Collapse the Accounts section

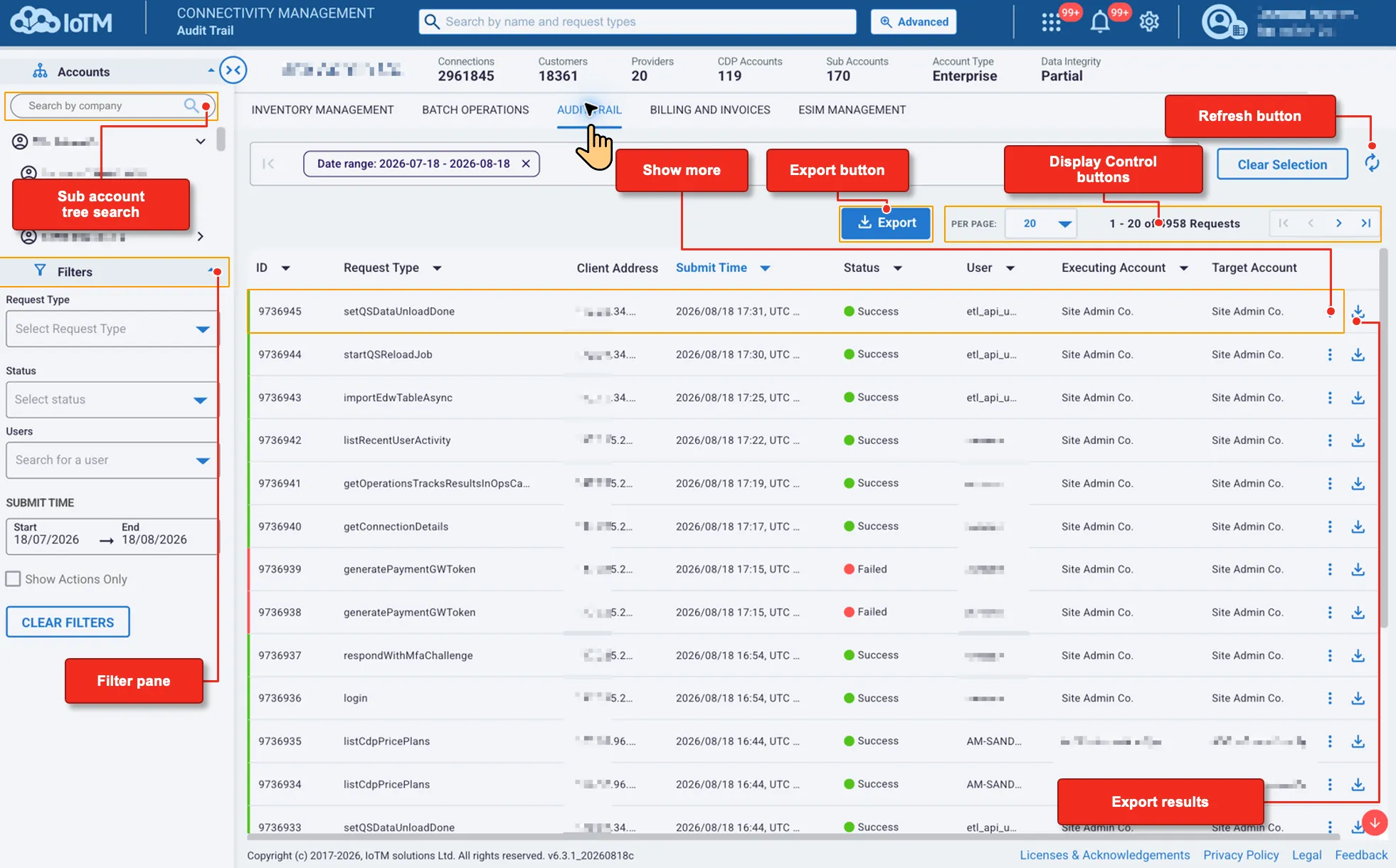tap(211, 70)
